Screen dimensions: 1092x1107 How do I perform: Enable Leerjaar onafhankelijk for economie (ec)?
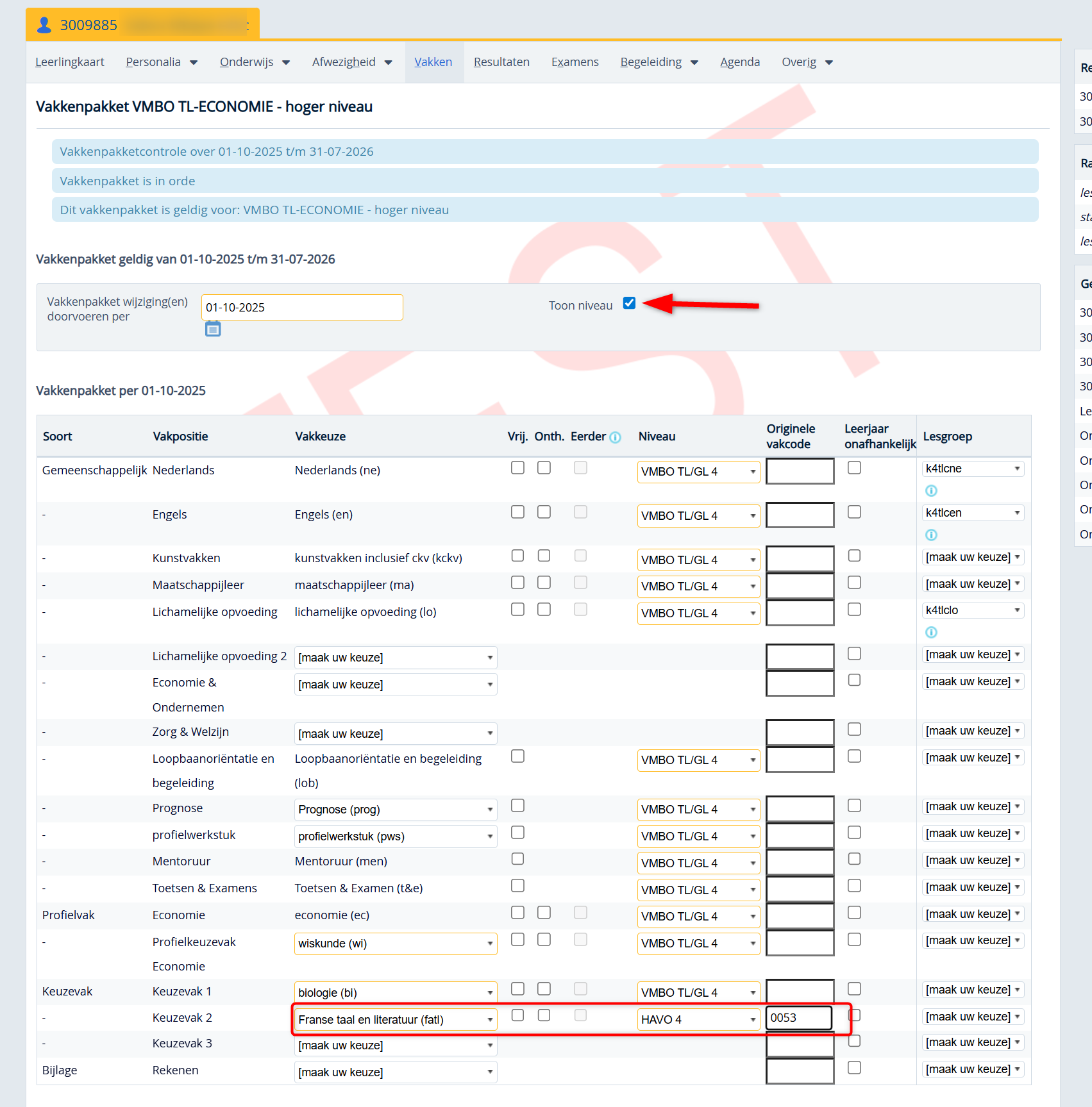(854, 913)
